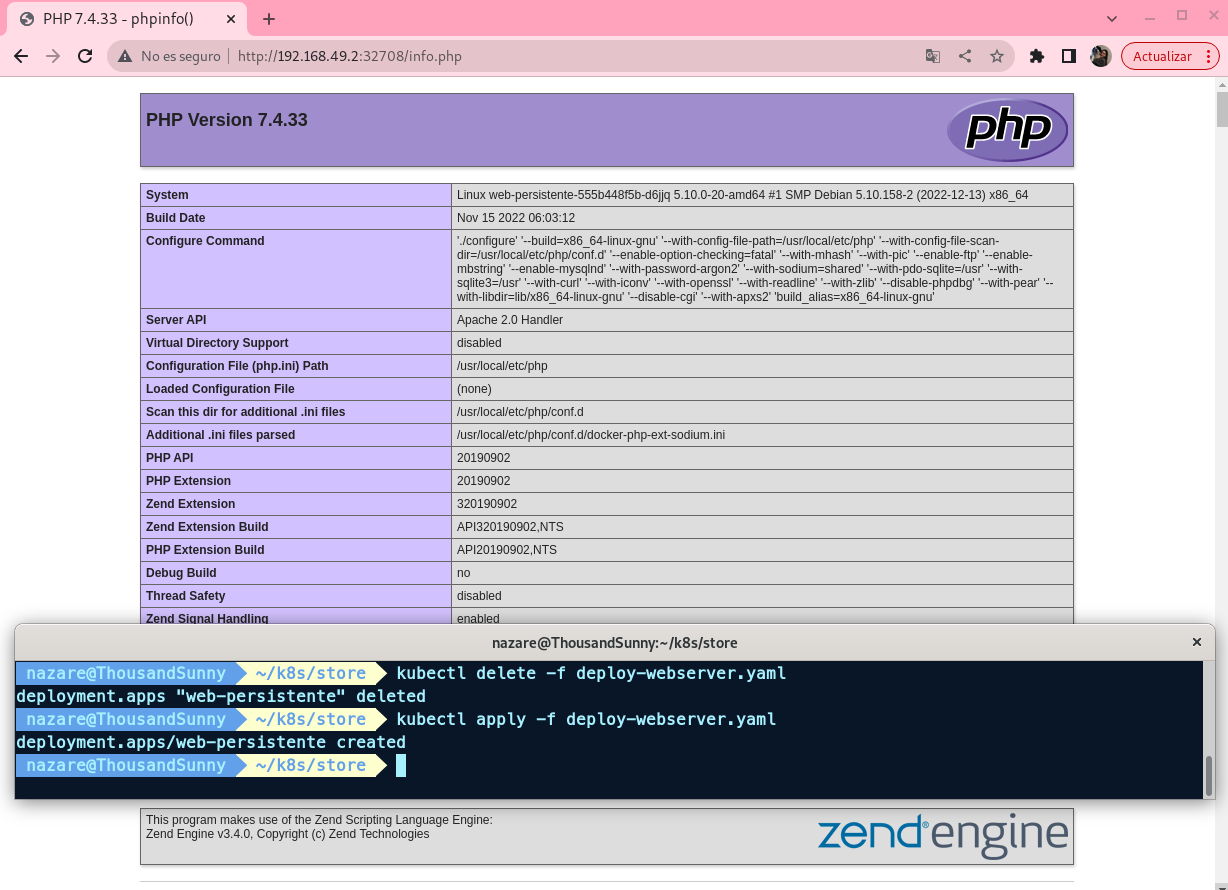Share this page via share icon

tap(965, 56)
